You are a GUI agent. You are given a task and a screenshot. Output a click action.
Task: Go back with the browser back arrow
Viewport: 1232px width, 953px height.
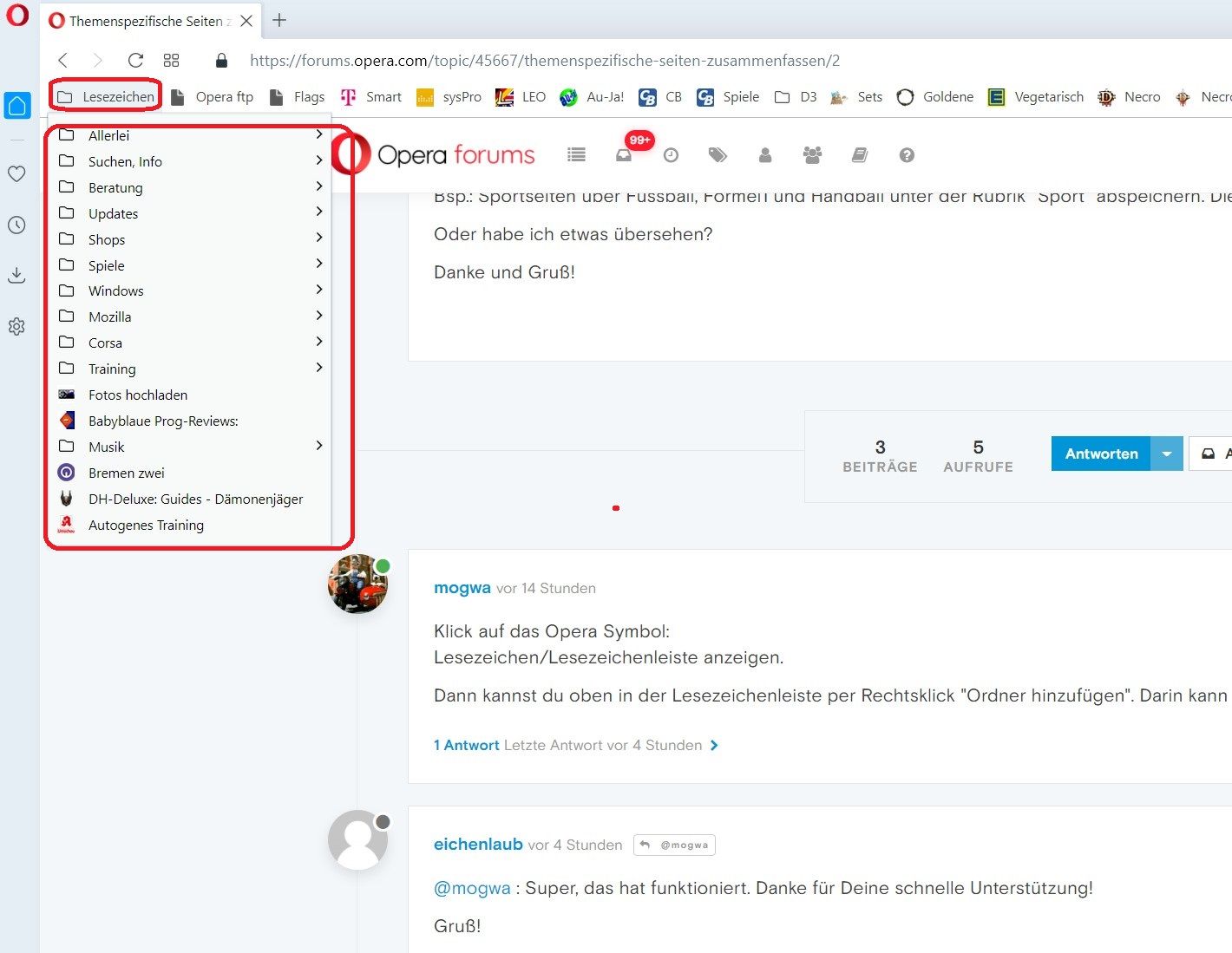click(x=63, y=60)
